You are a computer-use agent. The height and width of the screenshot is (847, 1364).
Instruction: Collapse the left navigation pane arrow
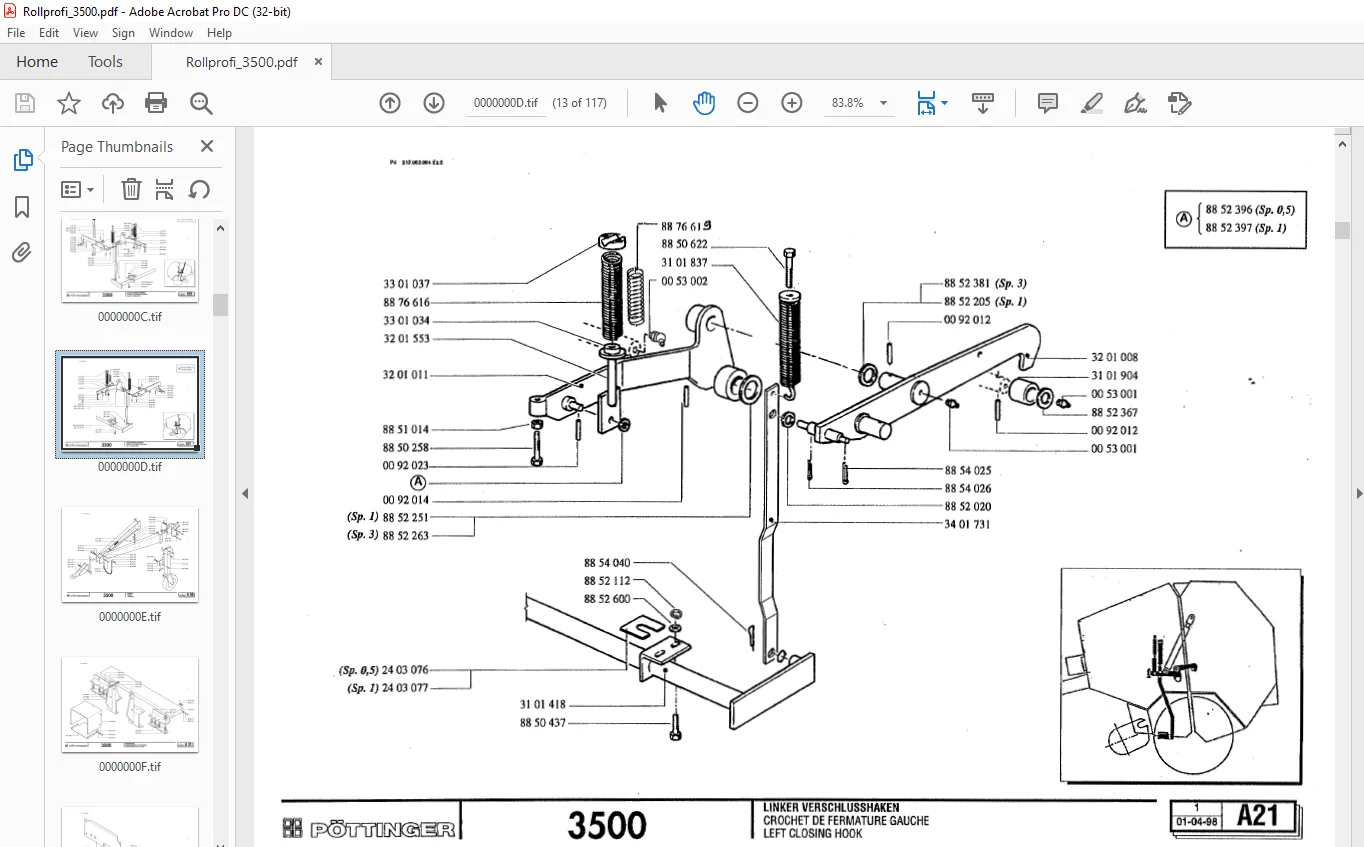[x=245, y=493]
